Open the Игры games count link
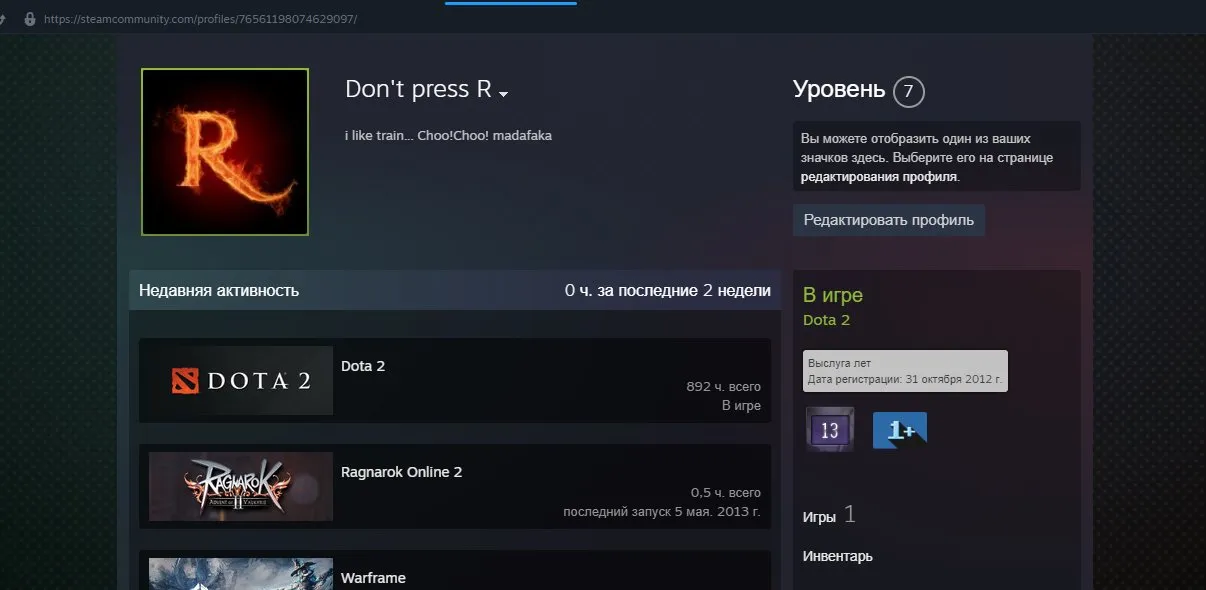Viewport: 1206px width, 590px height. tap(829, 516)
